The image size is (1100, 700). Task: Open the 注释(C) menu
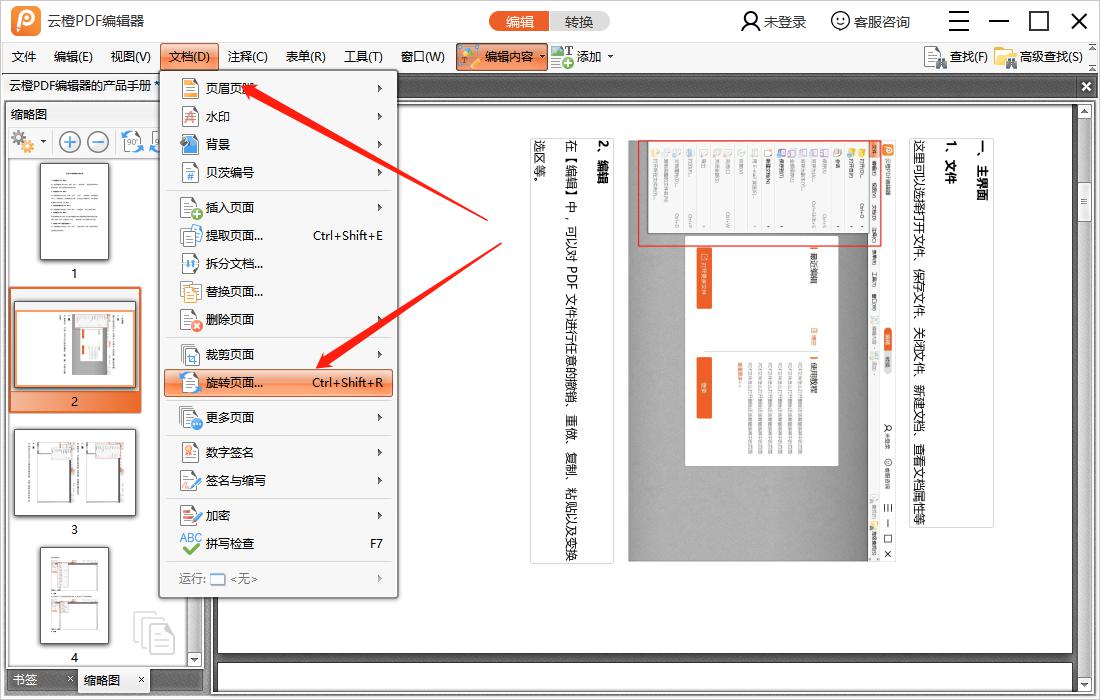coord(248,57)
